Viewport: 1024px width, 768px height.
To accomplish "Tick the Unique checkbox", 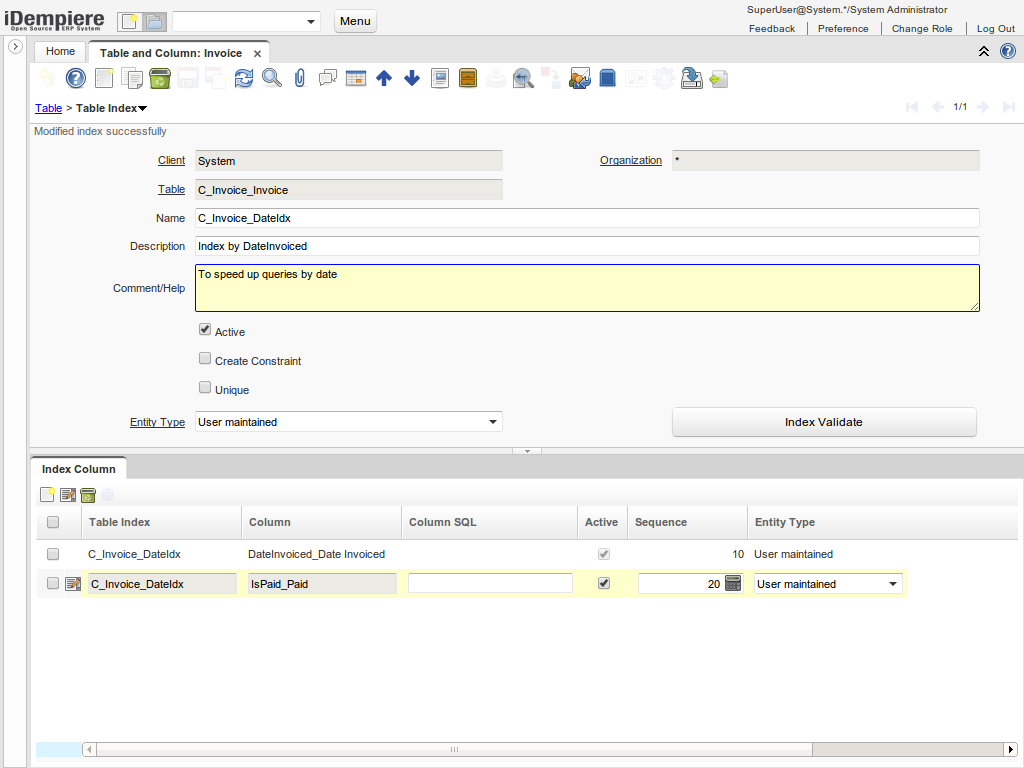I will coord(205,387).
